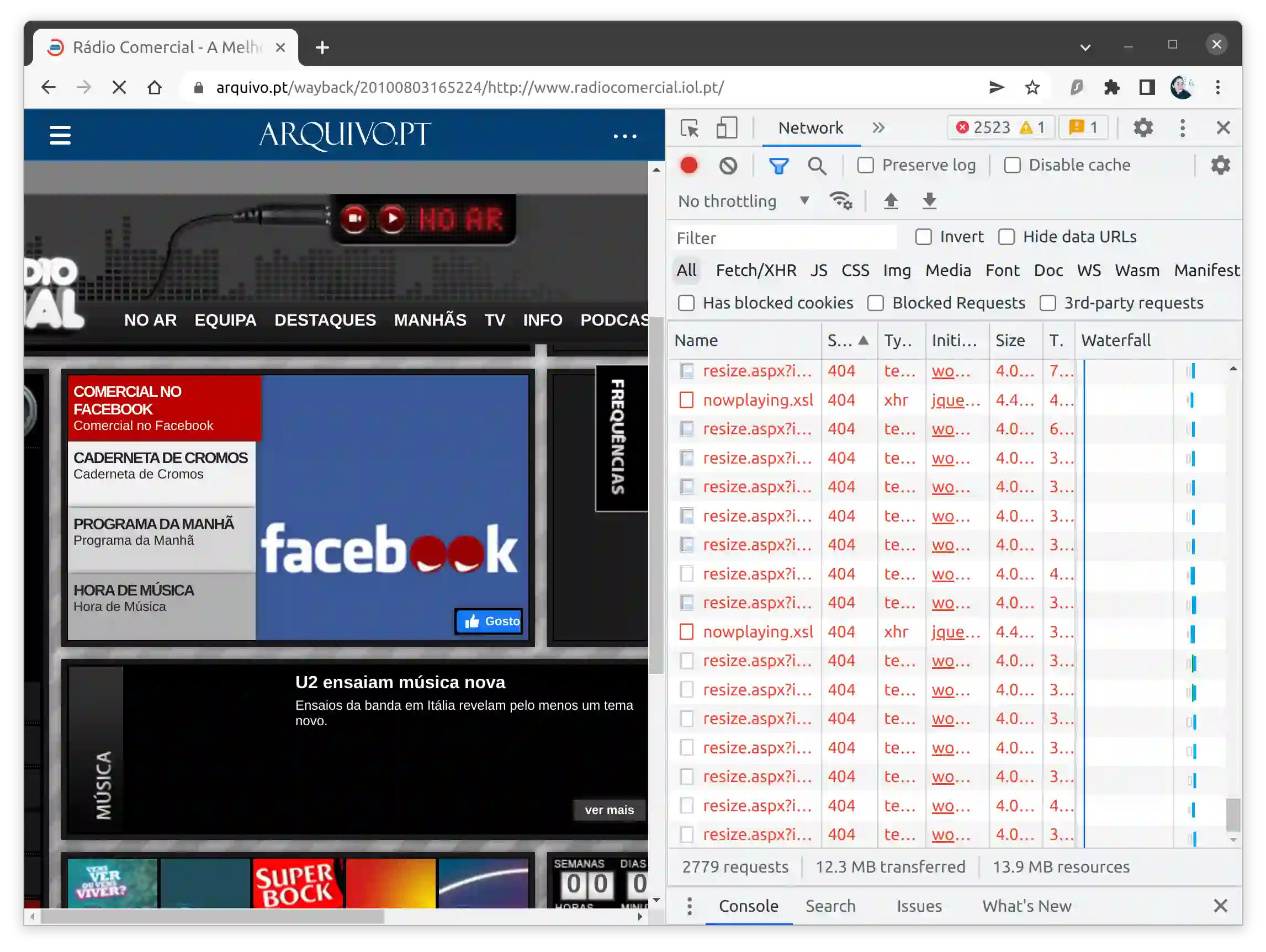Screen dimensions: 1266x952
Task: Clear the network log
Action: pyautogui.click(x=728, y=166)
